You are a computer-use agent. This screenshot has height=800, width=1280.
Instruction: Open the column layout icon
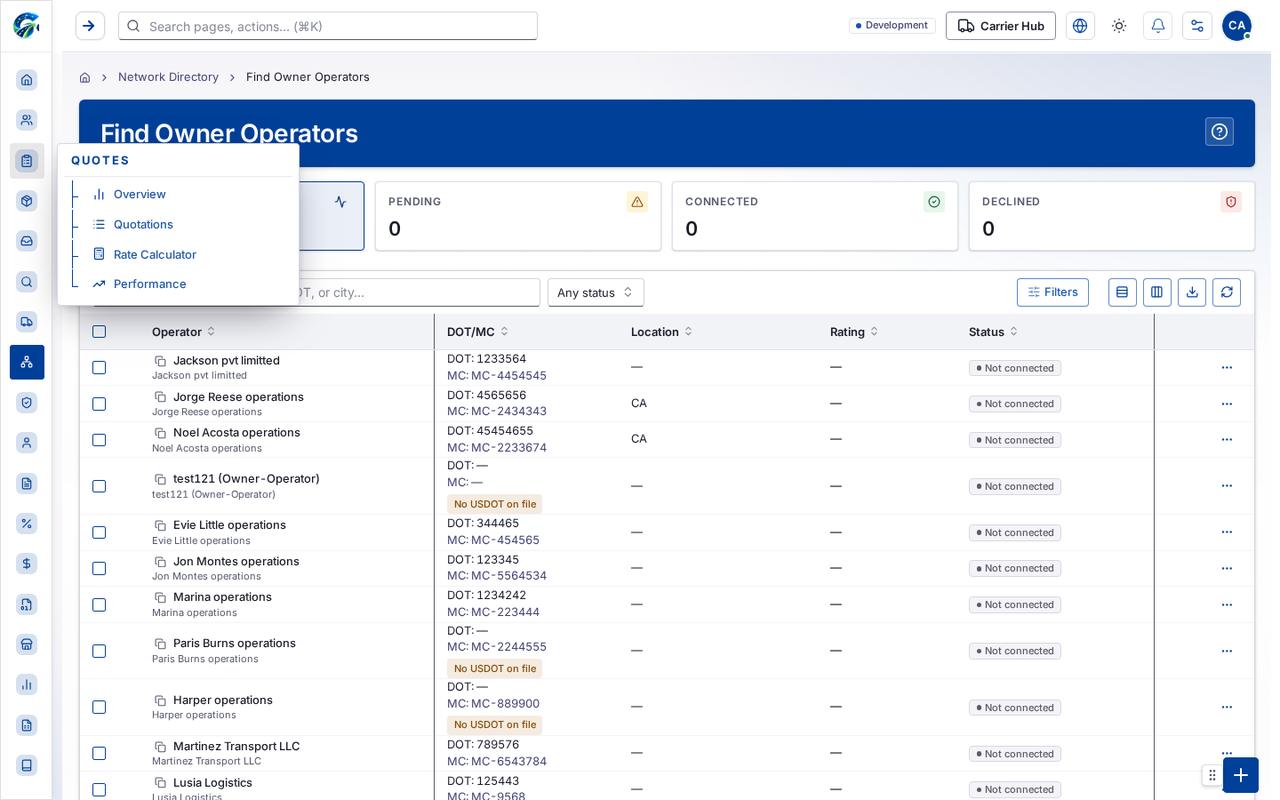(x=1157, y=292)
